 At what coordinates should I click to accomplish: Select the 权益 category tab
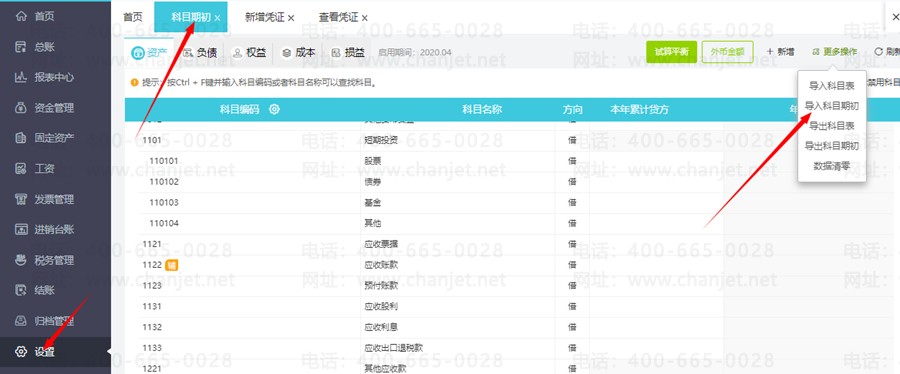click(249, 53)
